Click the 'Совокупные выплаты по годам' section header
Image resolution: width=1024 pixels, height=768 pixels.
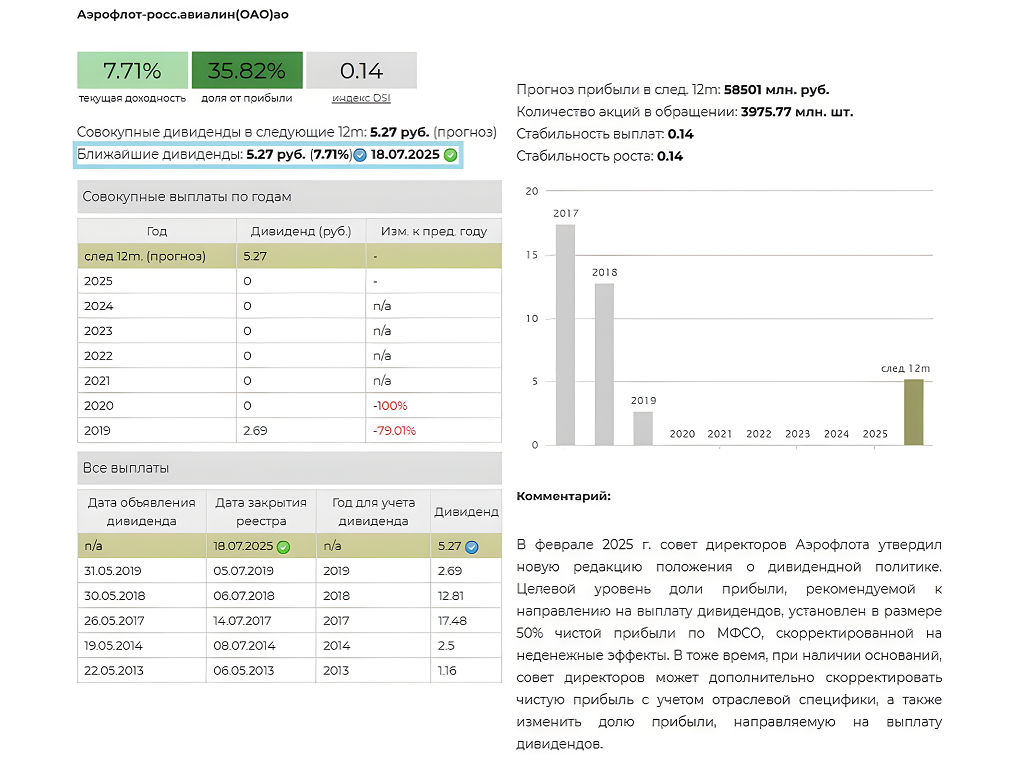[x=289, y=197]
